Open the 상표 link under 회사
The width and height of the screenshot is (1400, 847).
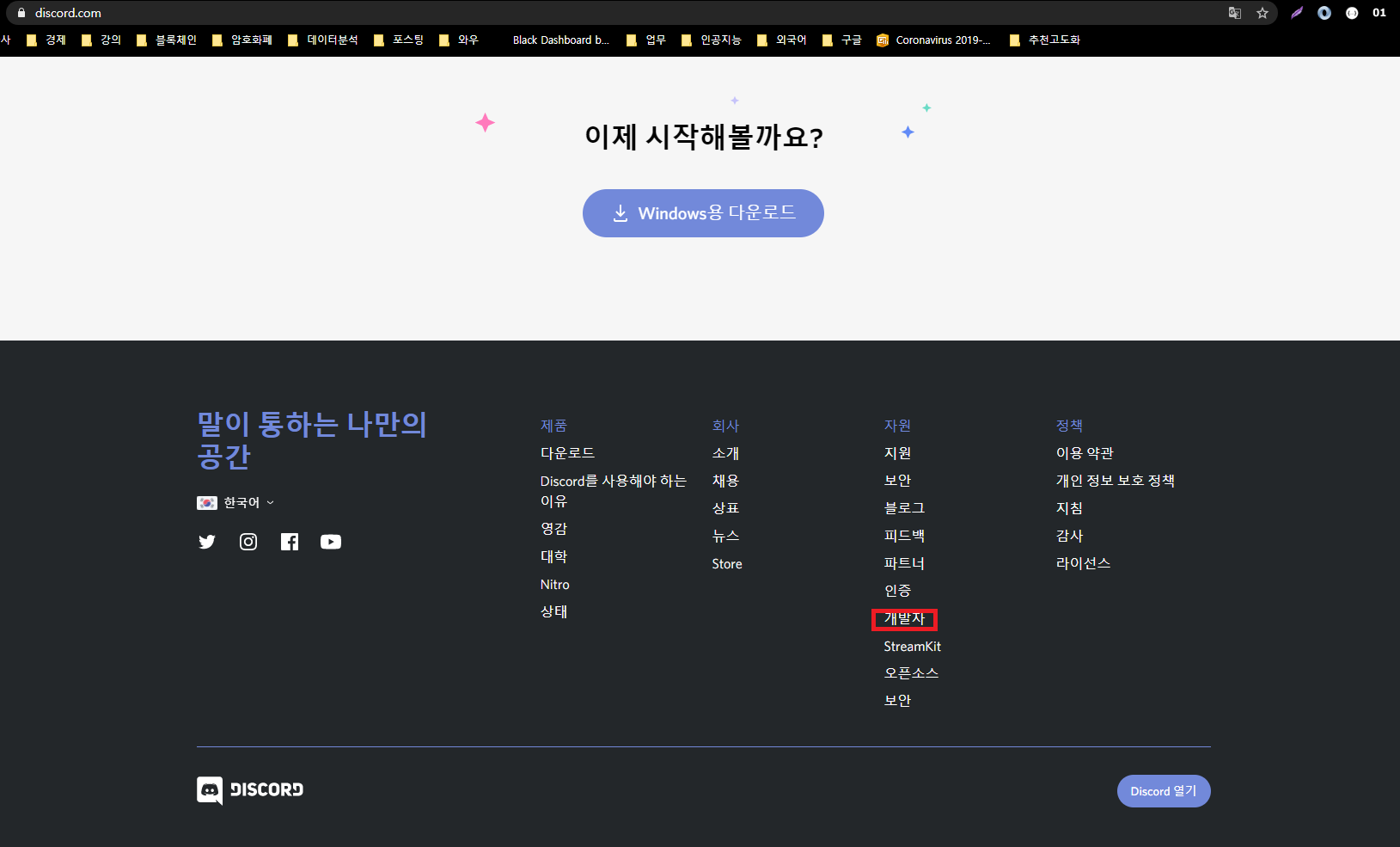point(726,508)
